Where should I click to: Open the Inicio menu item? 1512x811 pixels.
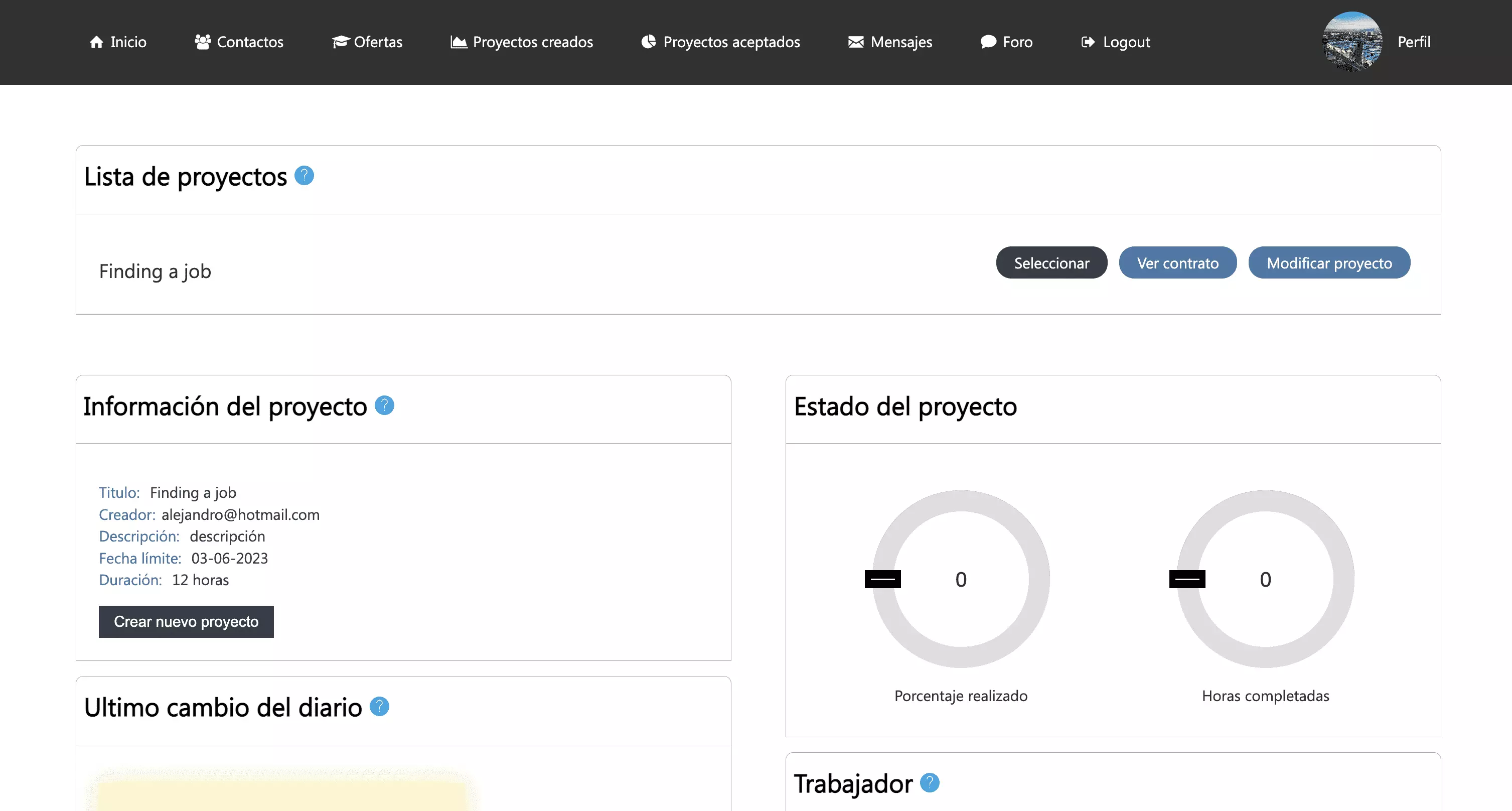tap(118, 42)
